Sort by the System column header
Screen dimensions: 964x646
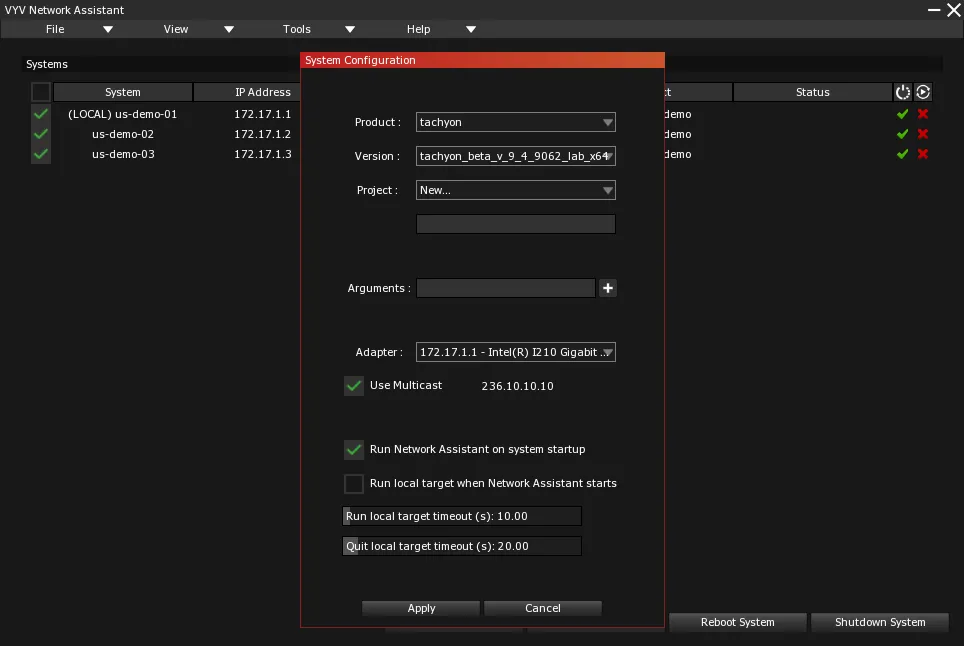point(123,92)
